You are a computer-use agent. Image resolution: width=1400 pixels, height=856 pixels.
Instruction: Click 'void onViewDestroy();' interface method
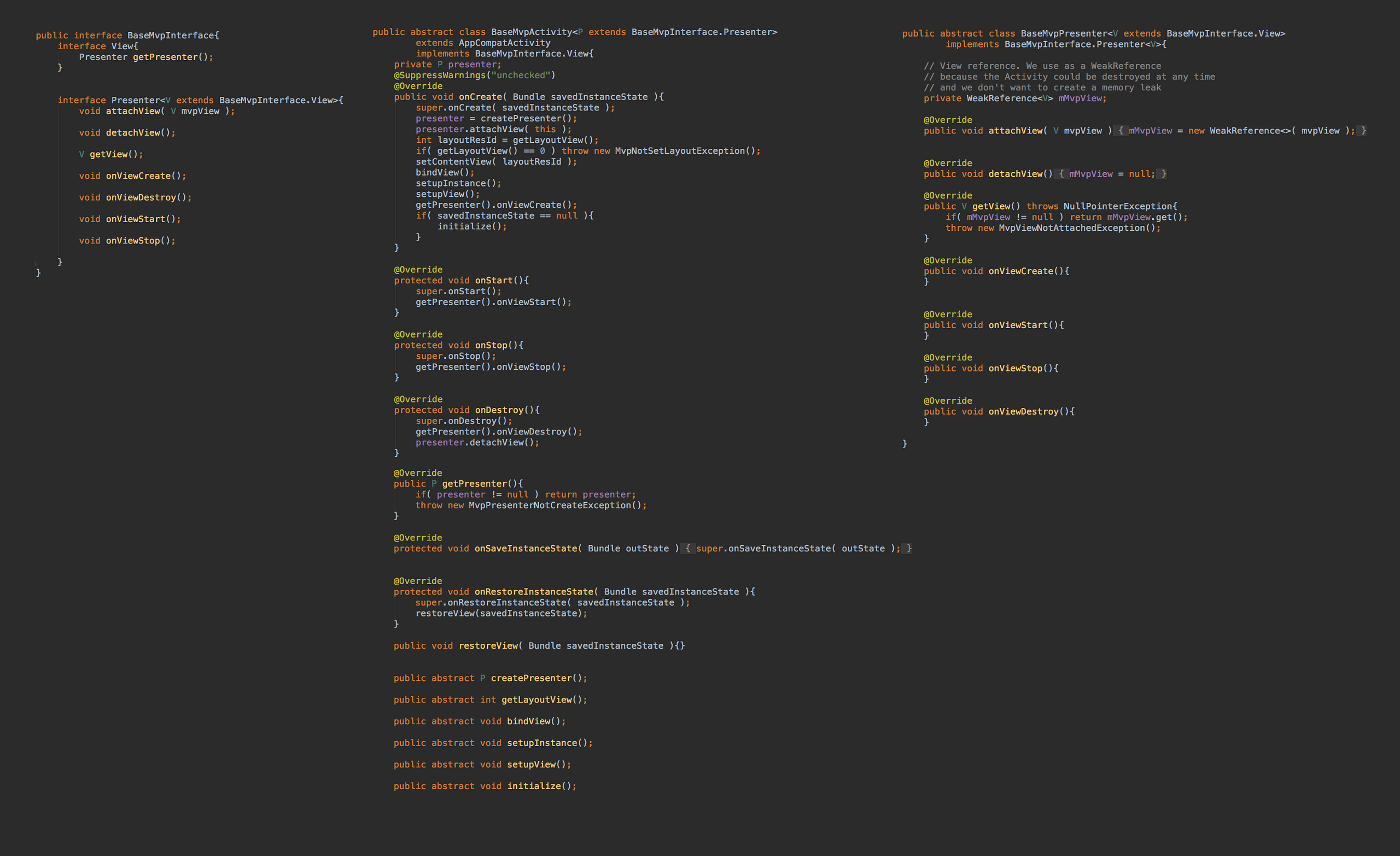135,197
